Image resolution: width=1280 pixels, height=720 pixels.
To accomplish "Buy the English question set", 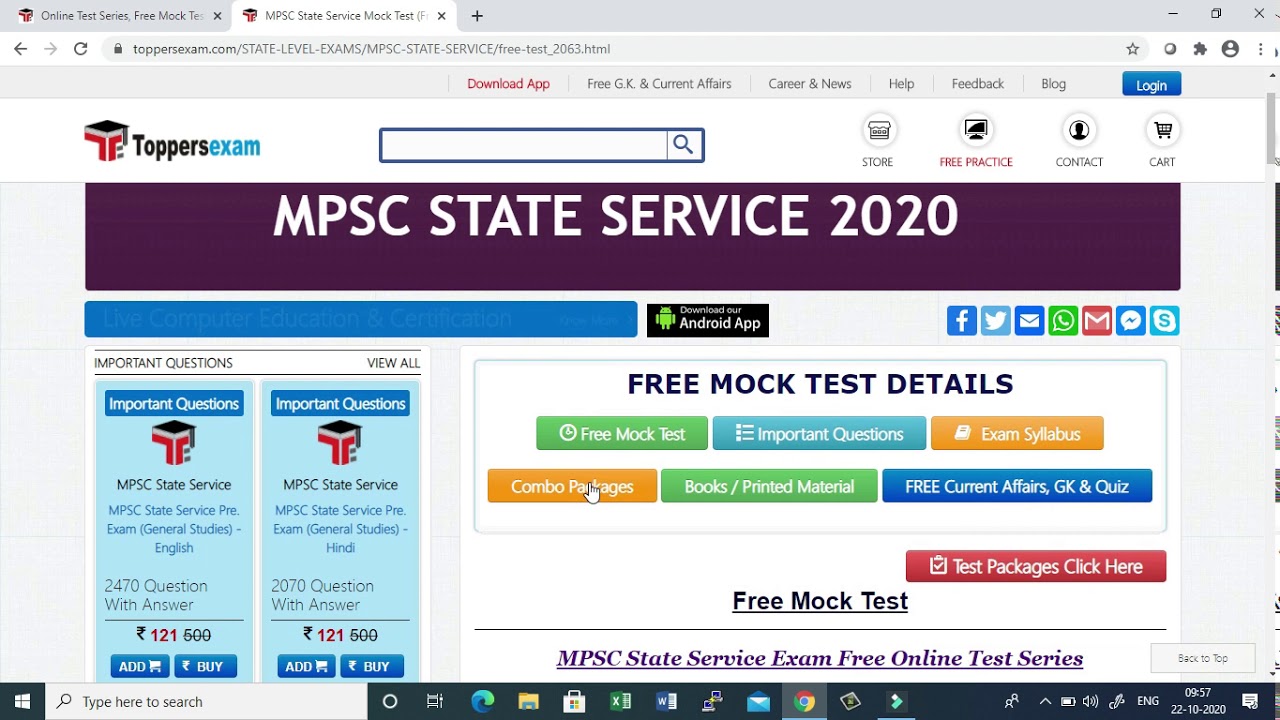I will point(204,667).
